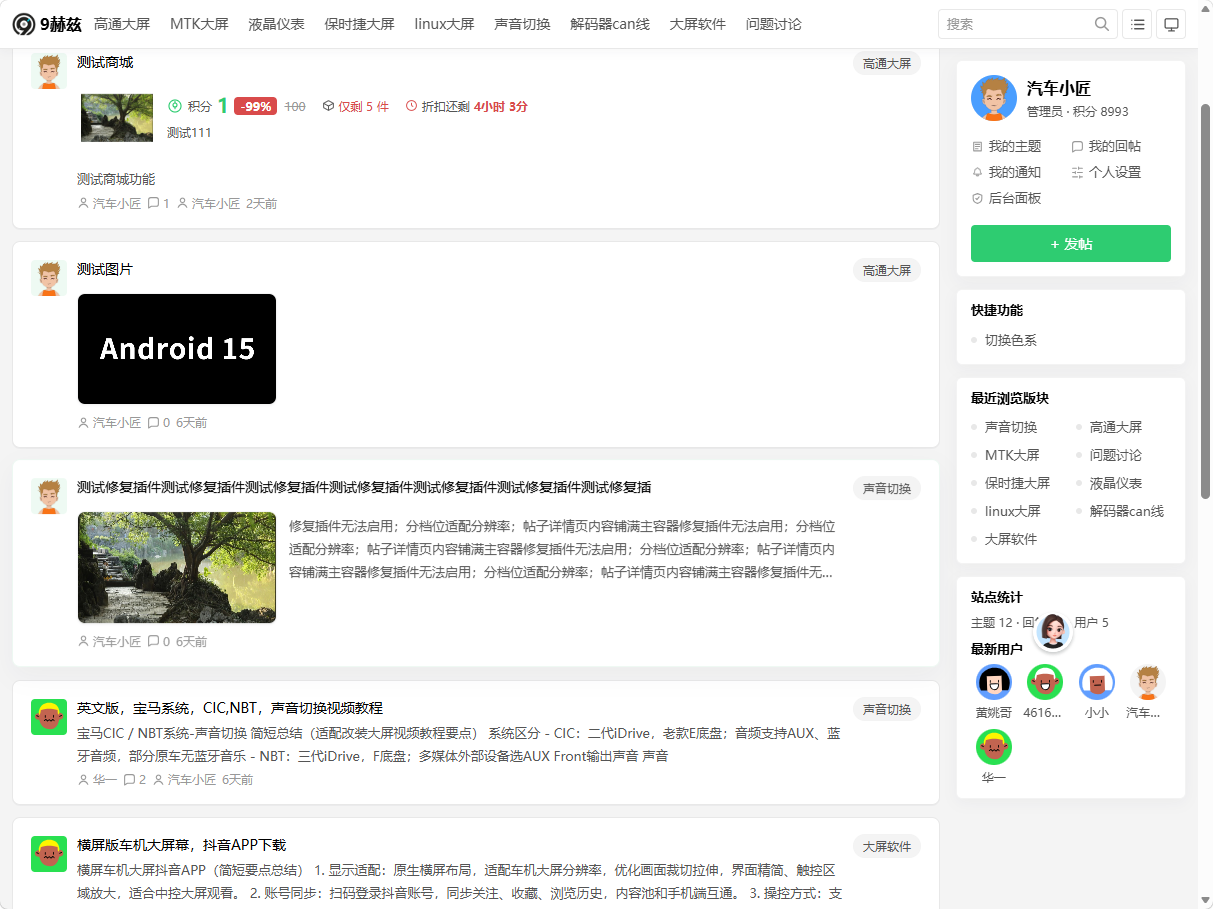Click author avatar of 测试图片 post

click(x=49, y=278)
